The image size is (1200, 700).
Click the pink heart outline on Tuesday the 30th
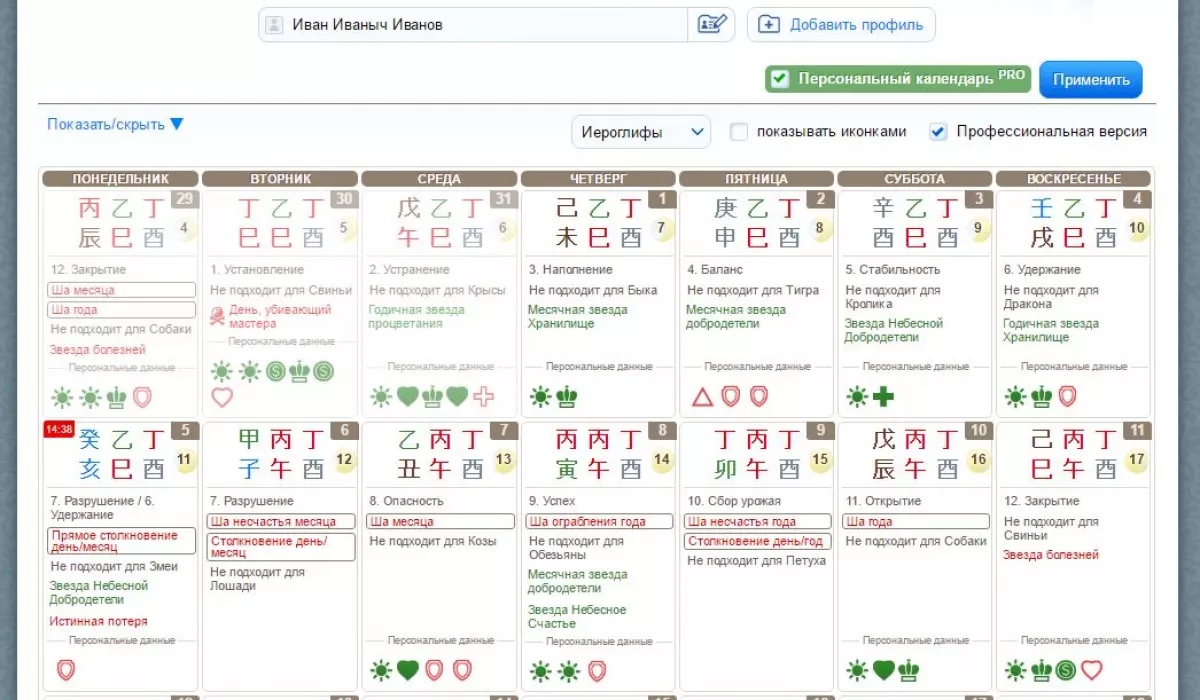tap(222, 397)
